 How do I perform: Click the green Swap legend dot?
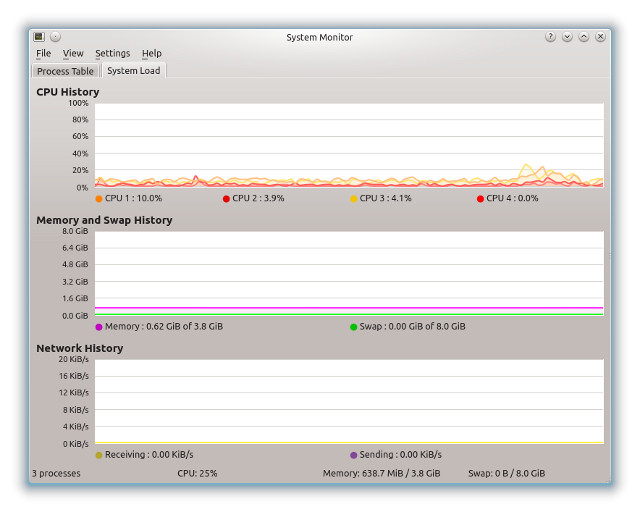click(354, 327)
